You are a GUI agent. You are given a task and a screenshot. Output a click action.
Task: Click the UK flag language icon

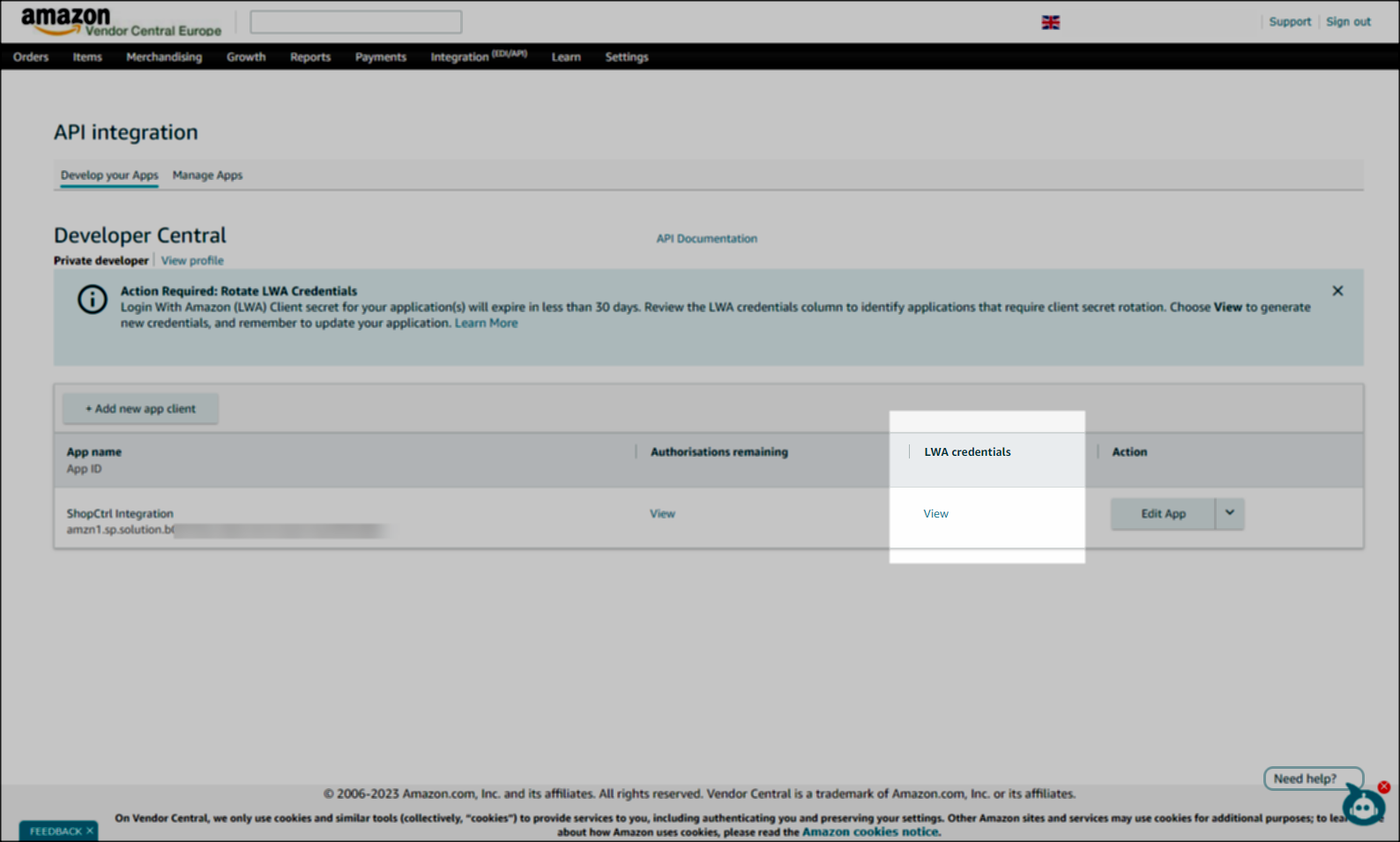(1051, 22)
